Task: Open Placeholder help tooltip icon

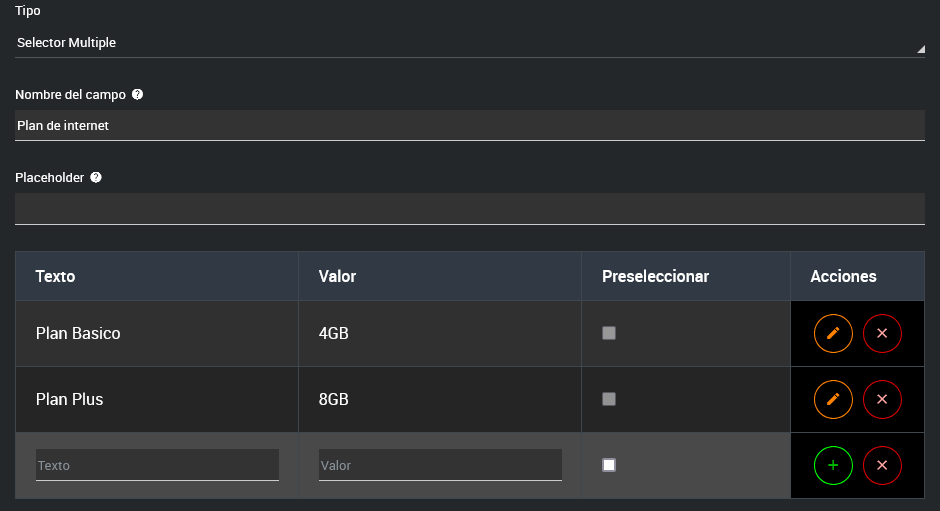Action: (x=96, y=177)
